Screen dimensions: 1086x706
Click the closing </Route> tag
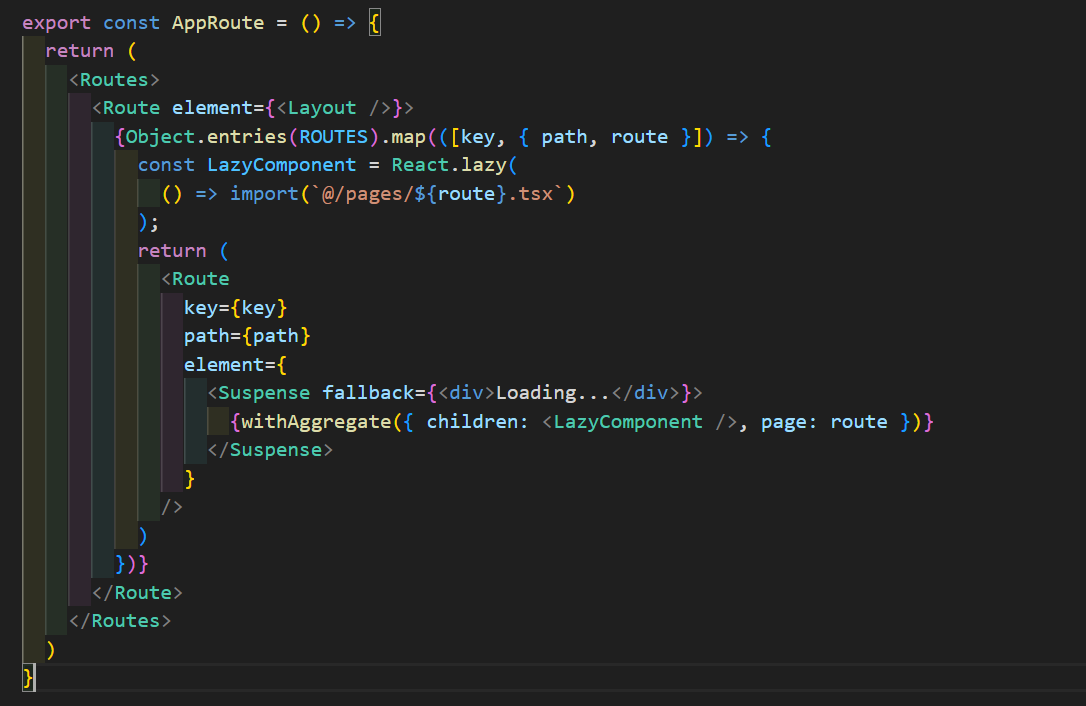[x=138, y=592]
